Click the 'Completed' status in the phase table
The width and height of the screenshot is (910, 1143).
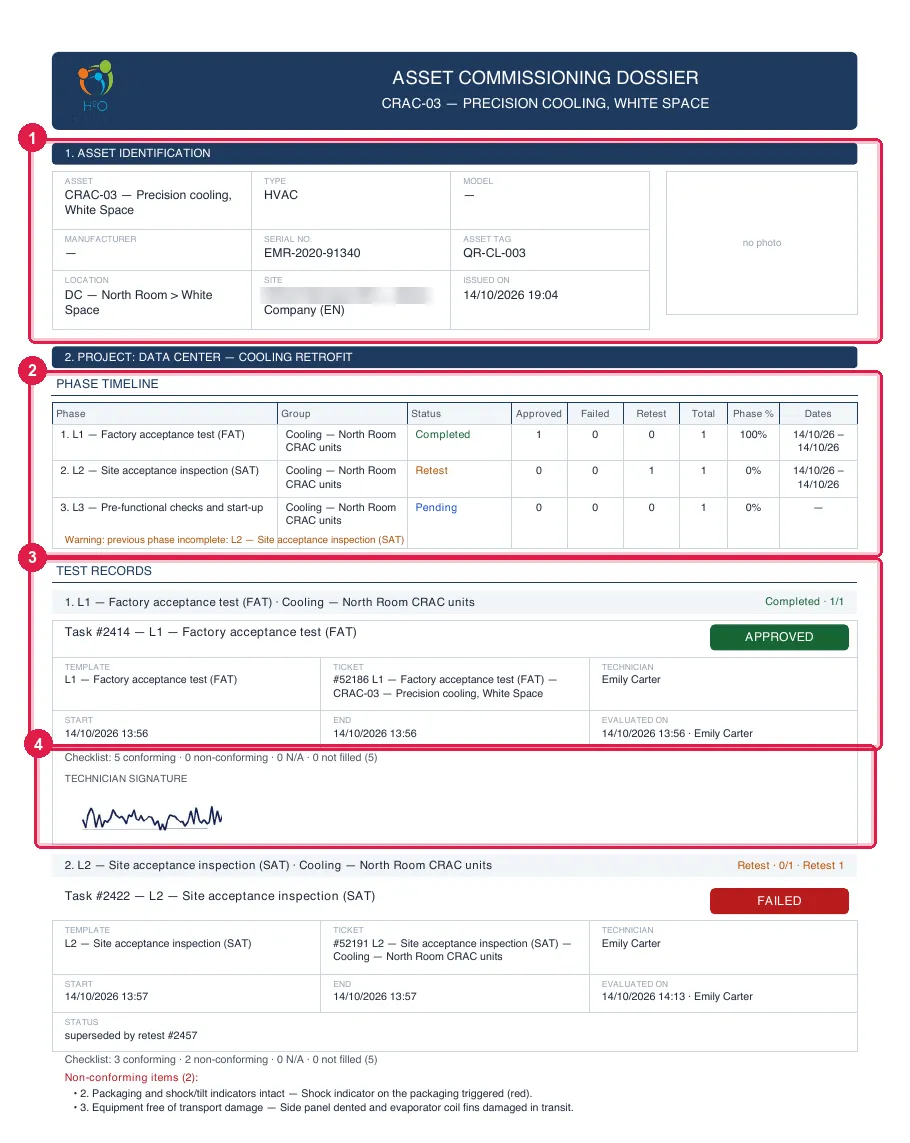(x=443, y=434)
